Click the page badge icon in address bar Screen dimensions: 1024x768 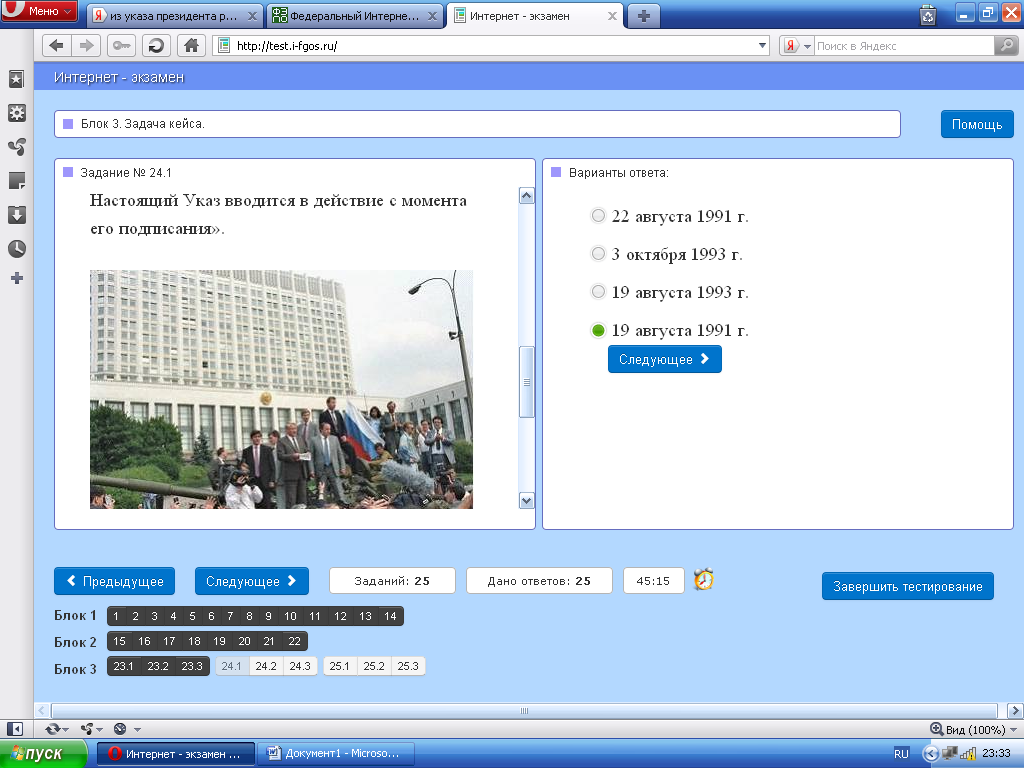(x=224, y=46)
